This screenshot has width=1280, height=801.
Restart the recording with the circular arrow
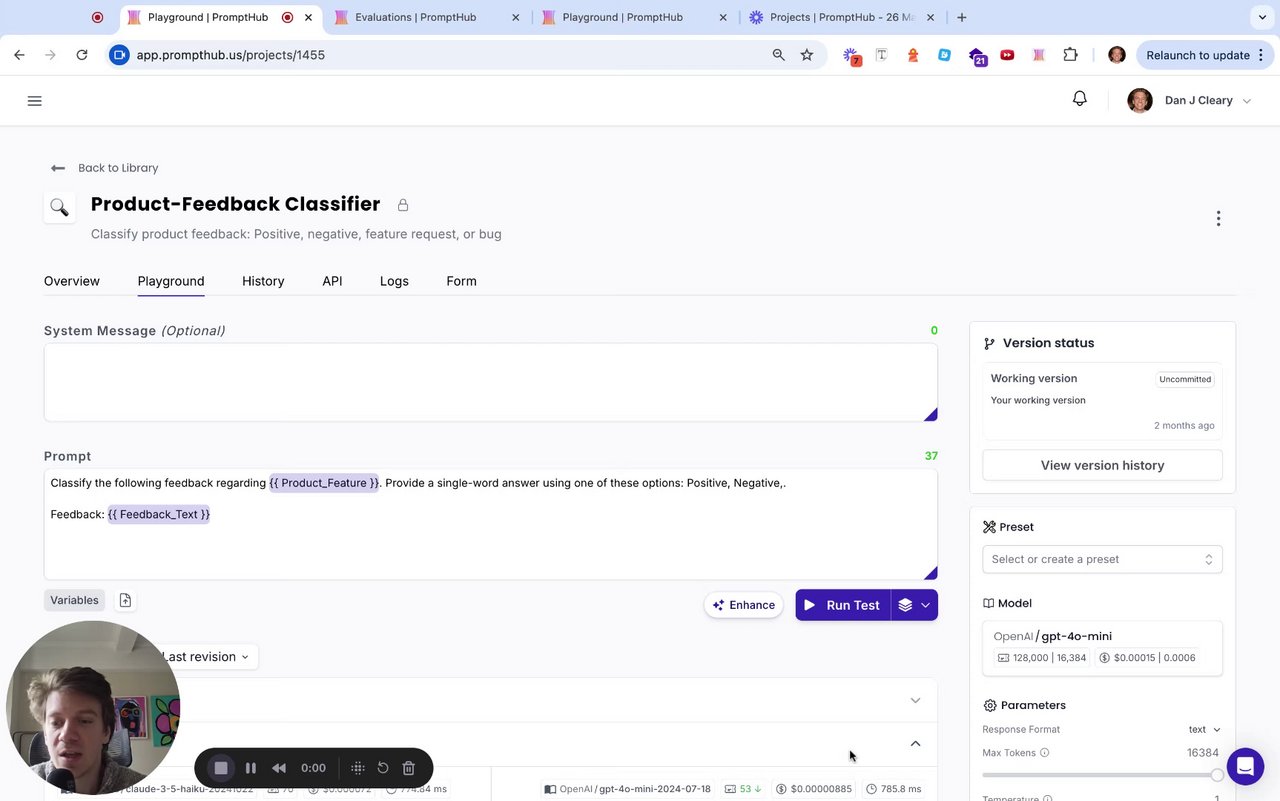[x=383, y=768]
